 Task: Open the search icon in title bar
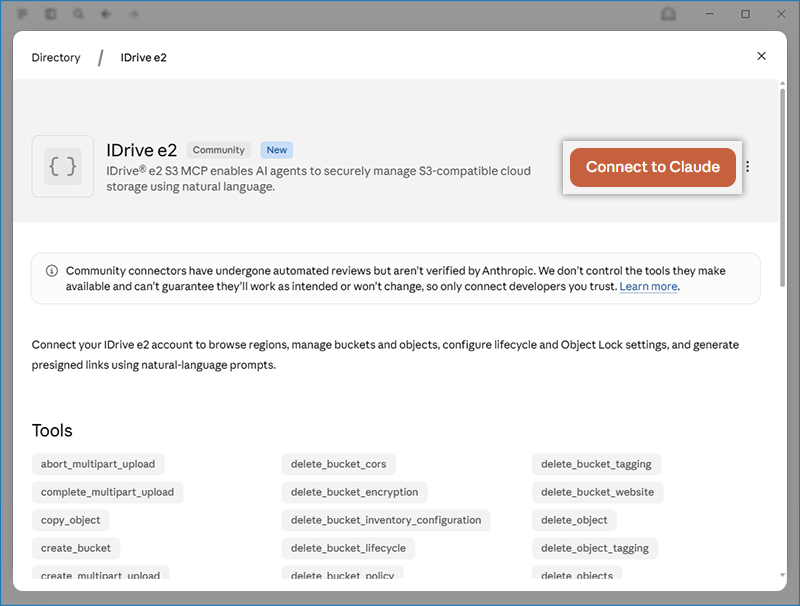(78, 14)
